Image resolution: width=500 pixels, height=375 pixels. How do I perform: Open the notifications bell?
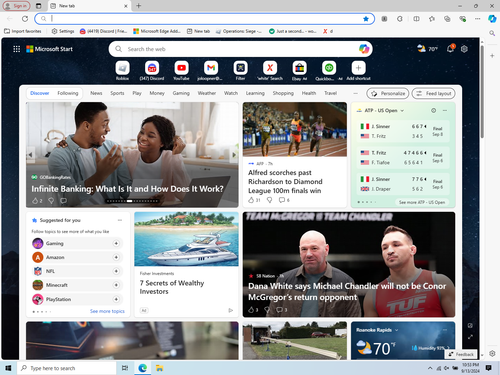450,49
